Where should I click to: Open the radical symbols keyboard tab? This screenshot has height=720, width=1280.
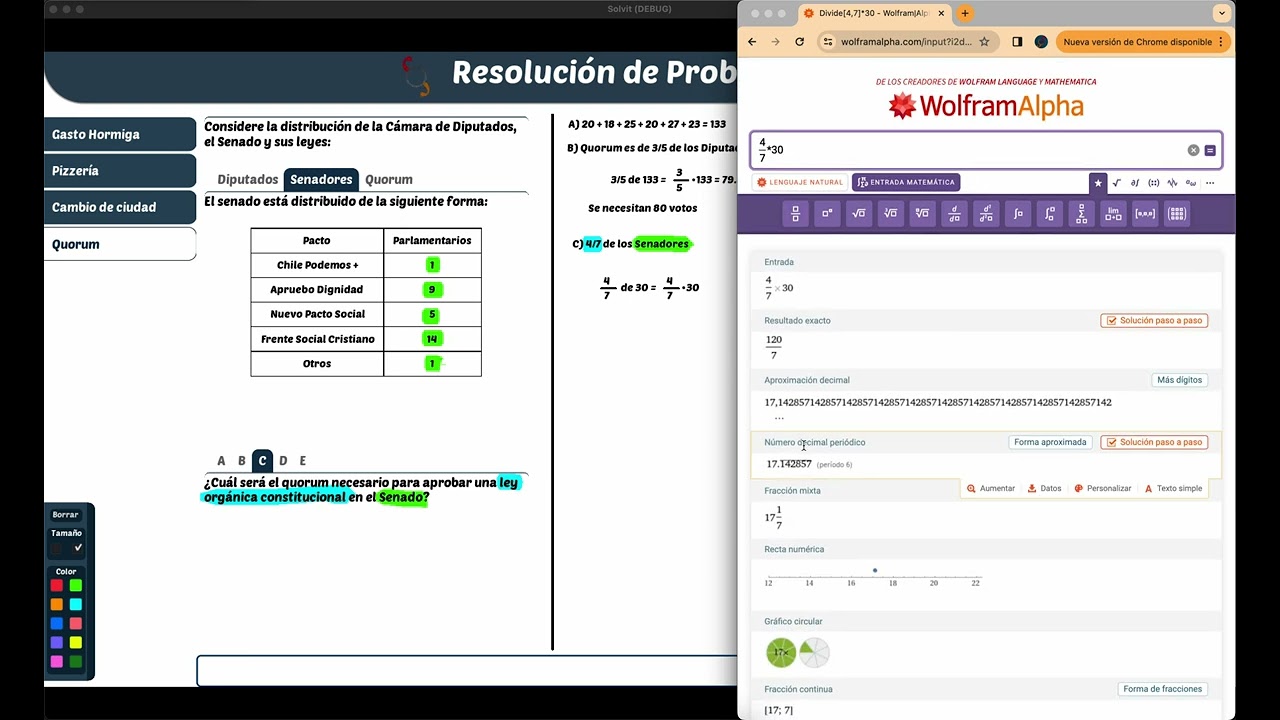[1117, 183]
